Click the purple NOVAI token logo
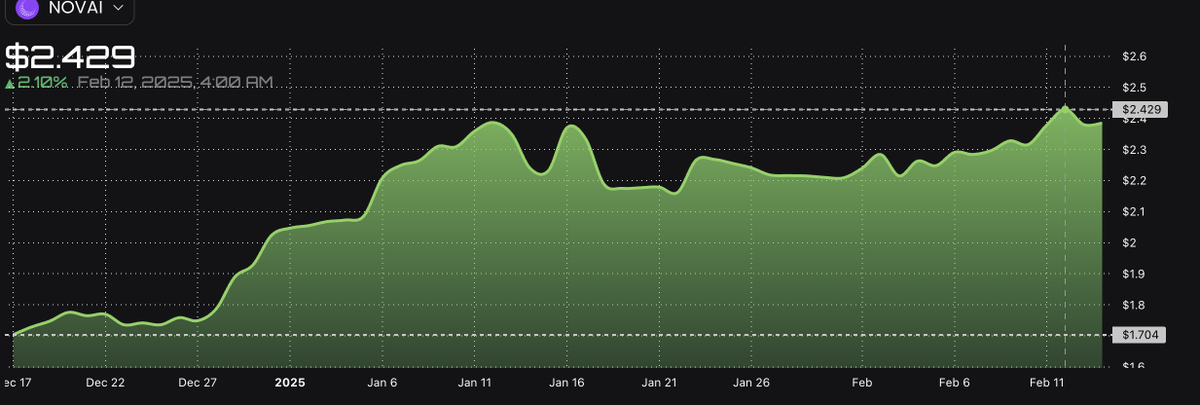The width and height of the screenshot is (1200, 405). [x=27, y=7]
